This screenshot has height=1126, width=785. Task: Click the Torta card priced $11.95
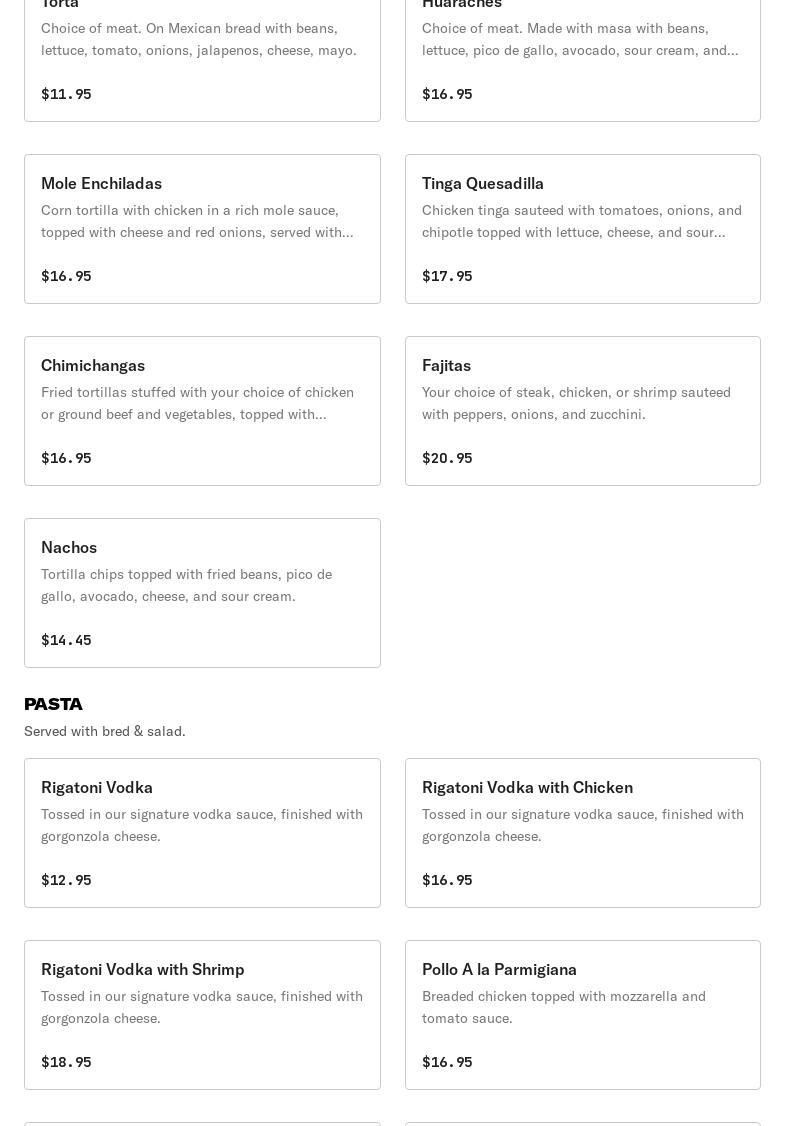(x=202, y=60)
